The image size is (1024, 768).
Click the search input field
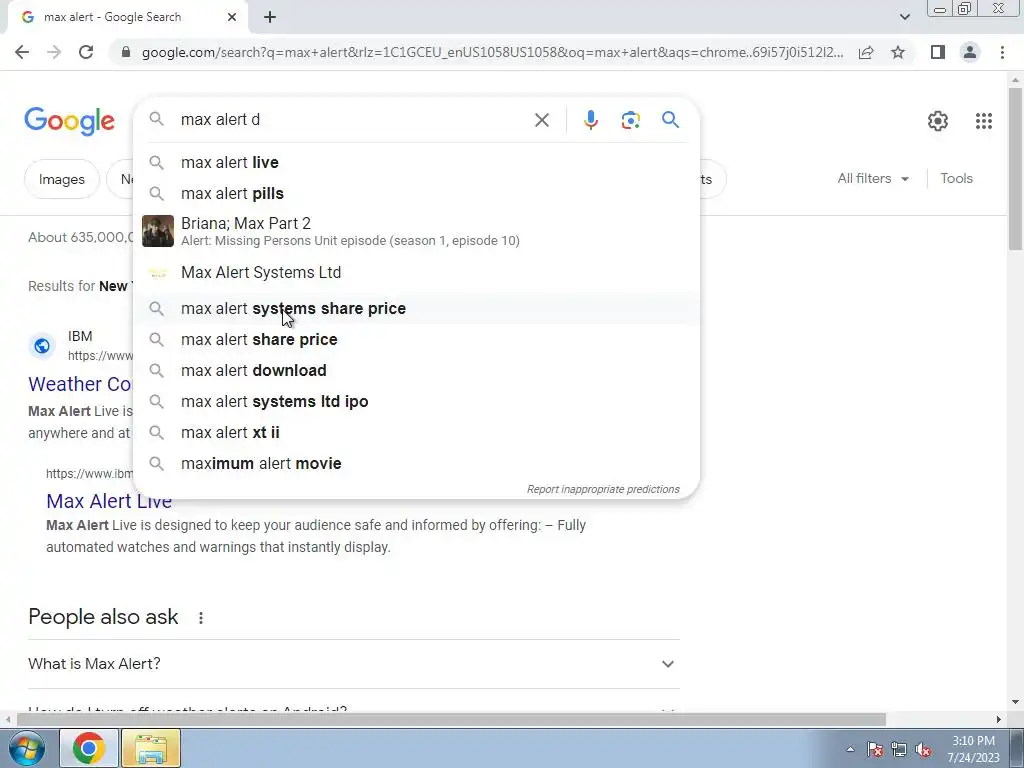tap(353, 120)
